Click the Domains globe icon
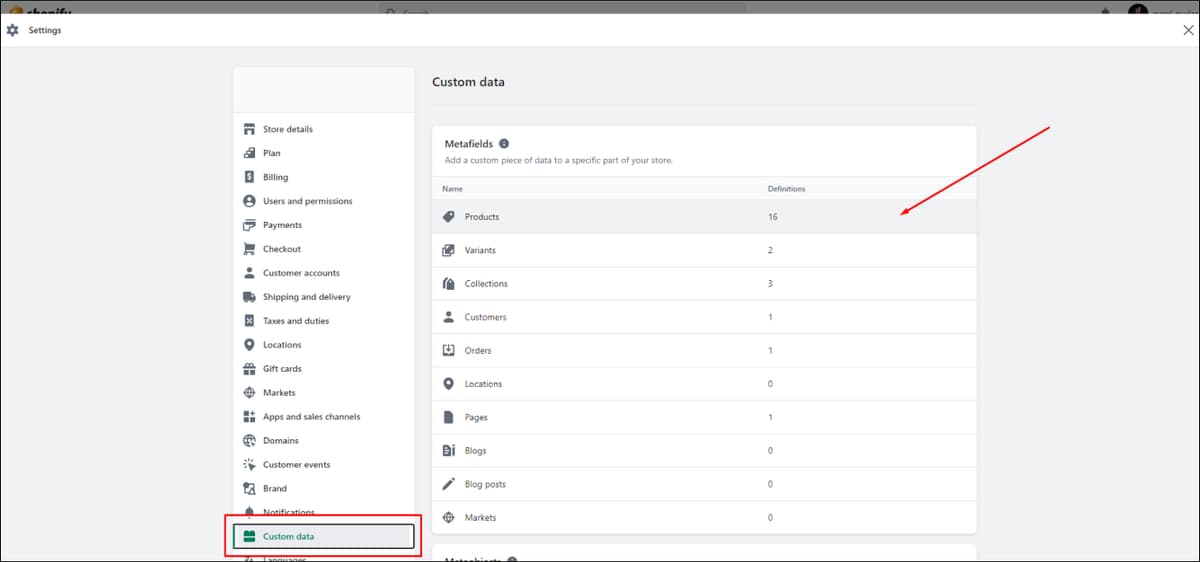The width and height of the screenshot is (1200, 562). click(x=250, y=441)
